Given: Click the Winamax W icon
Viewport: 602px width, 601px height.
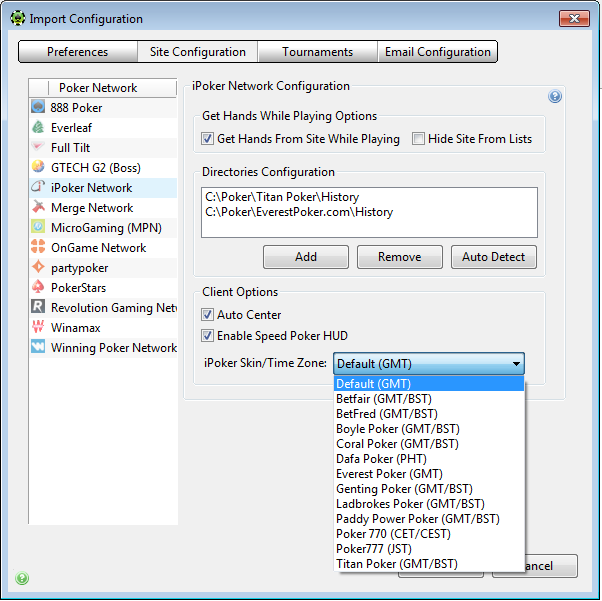Looking at the screenshot, I should tap(38, 326).
